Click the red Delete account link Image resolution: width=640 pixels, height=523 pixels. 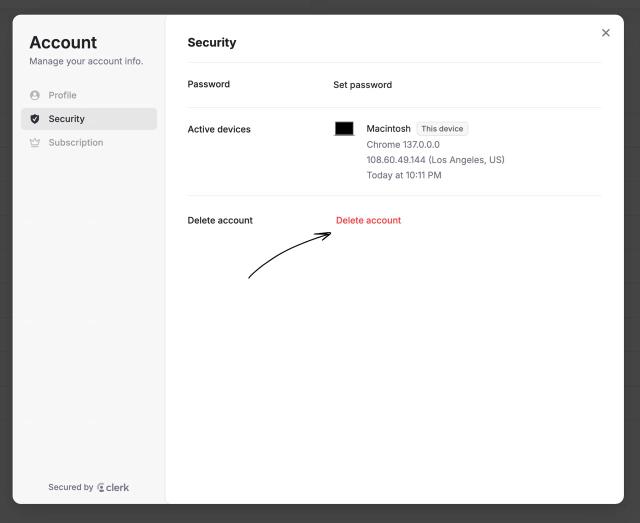368,220
